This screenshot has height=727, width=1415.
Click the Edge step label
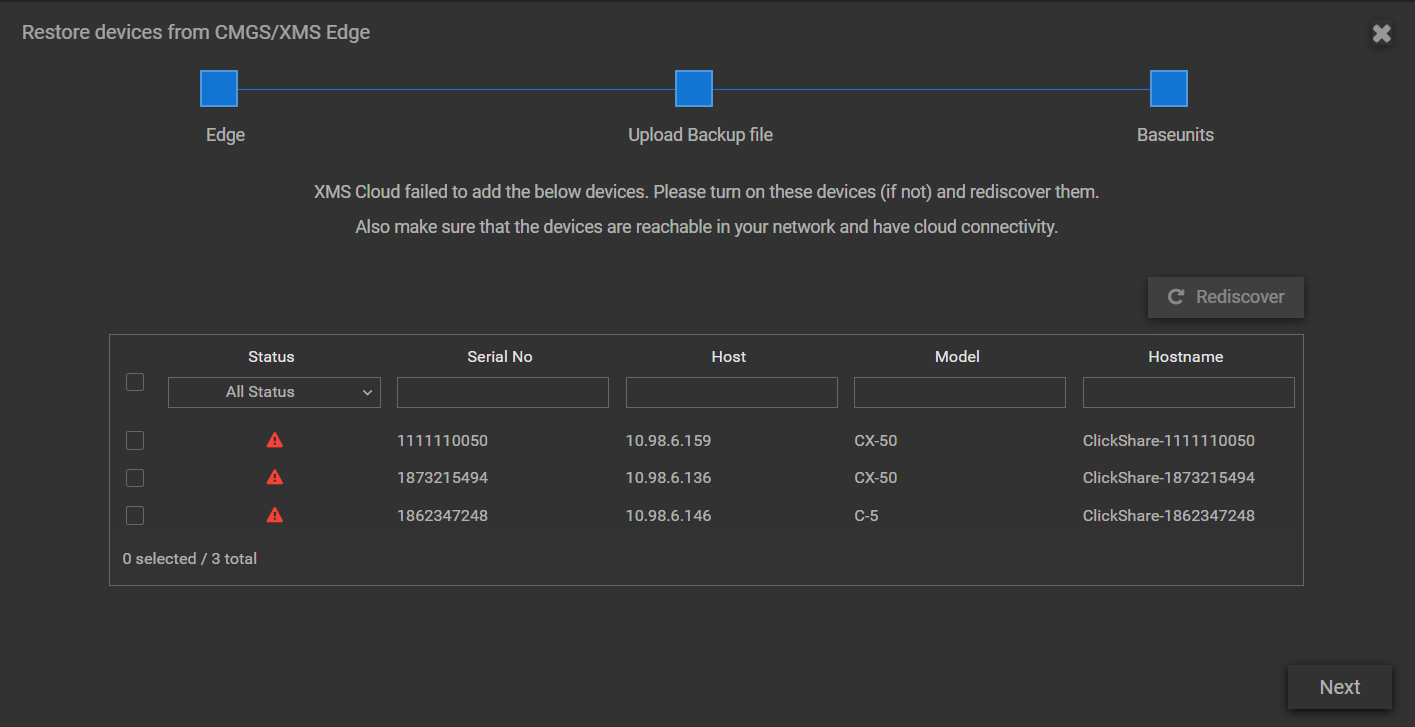point(225,135)
